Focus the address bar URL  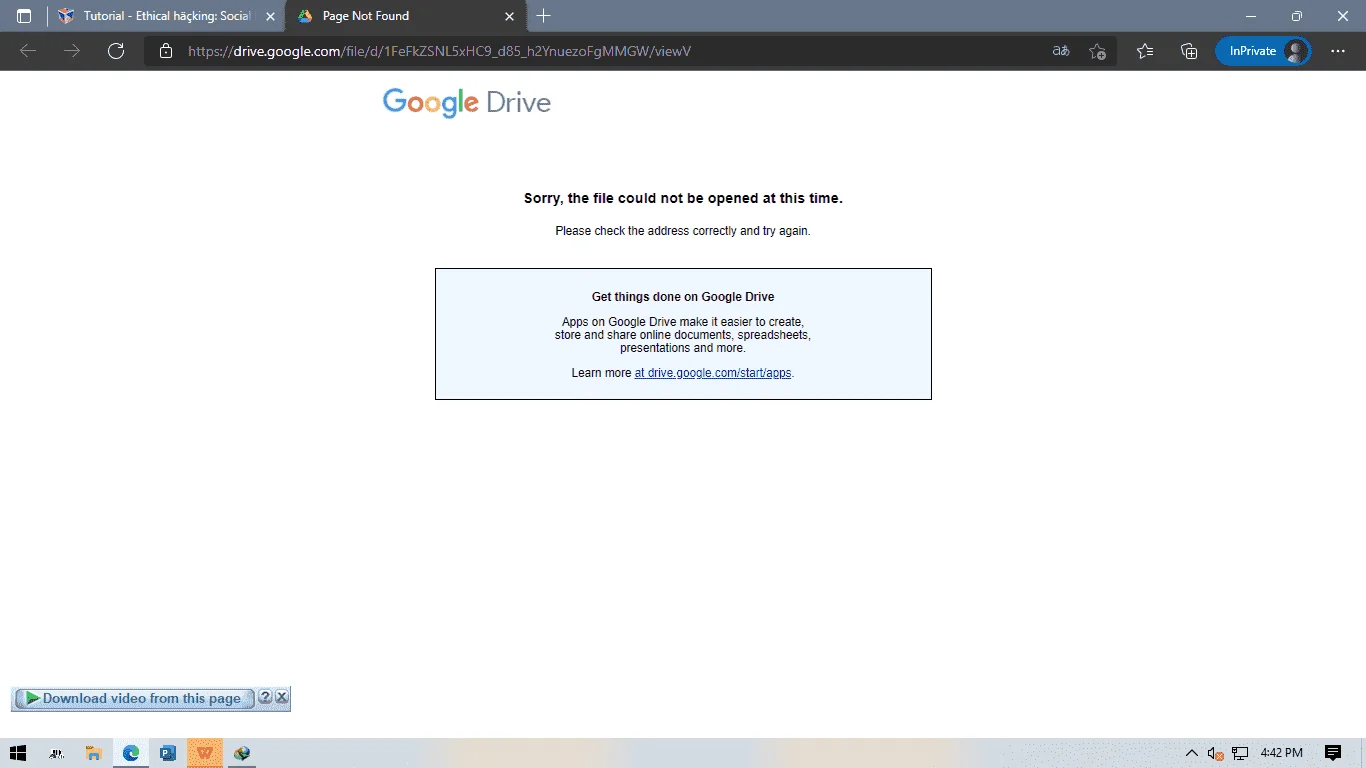pos(439,51)
